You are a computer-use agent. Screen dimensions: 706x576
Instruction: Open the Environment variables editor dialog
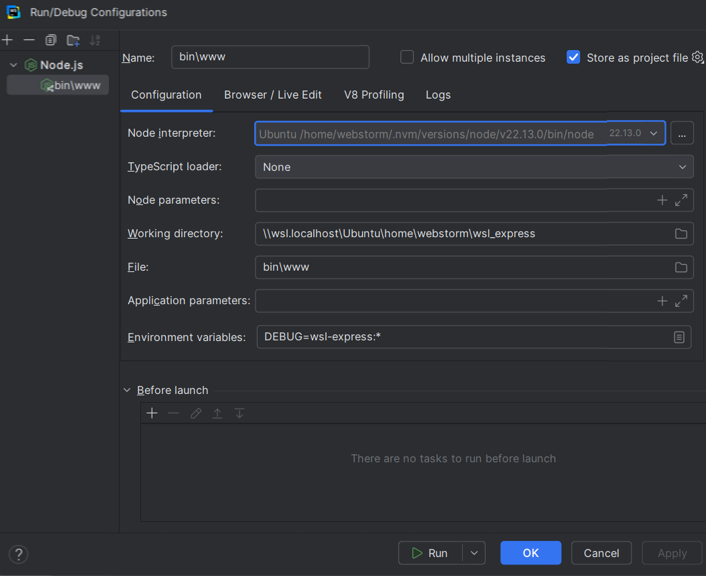679,337
